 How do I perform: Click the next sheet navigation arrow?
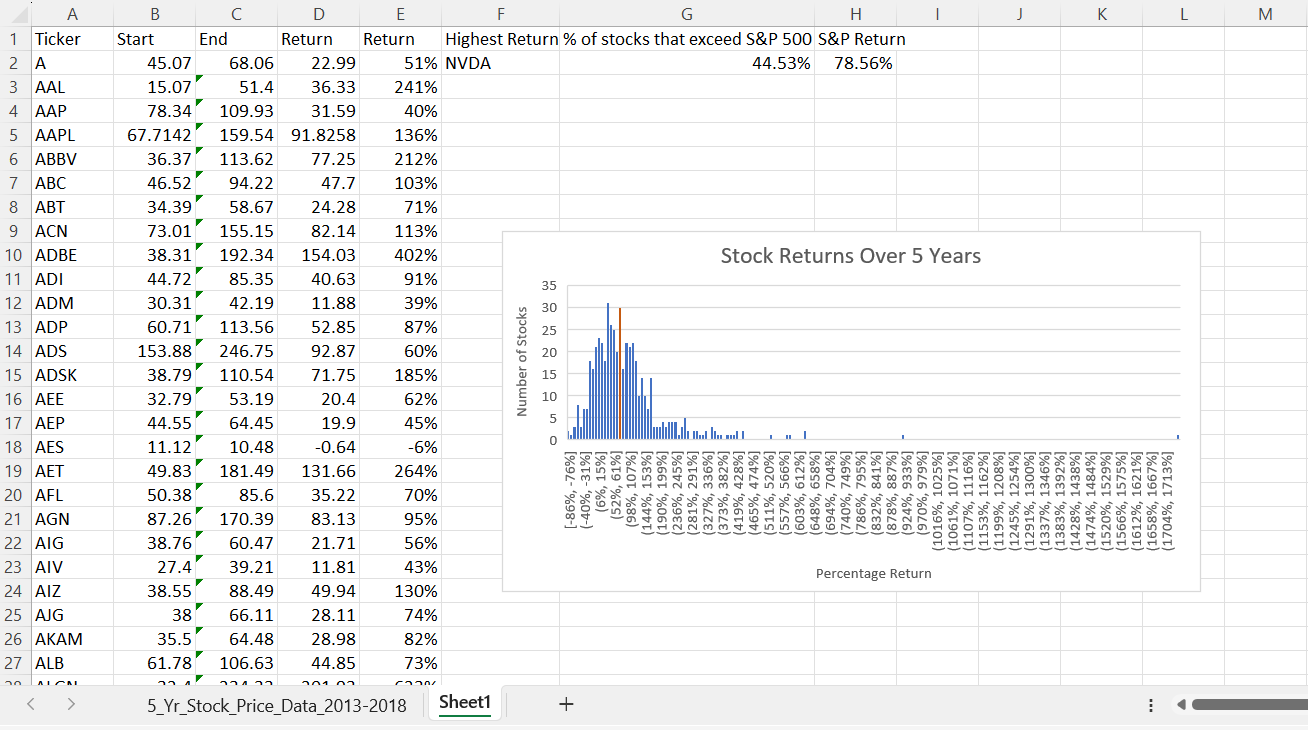pyautogui.click(x=70, y=705)
